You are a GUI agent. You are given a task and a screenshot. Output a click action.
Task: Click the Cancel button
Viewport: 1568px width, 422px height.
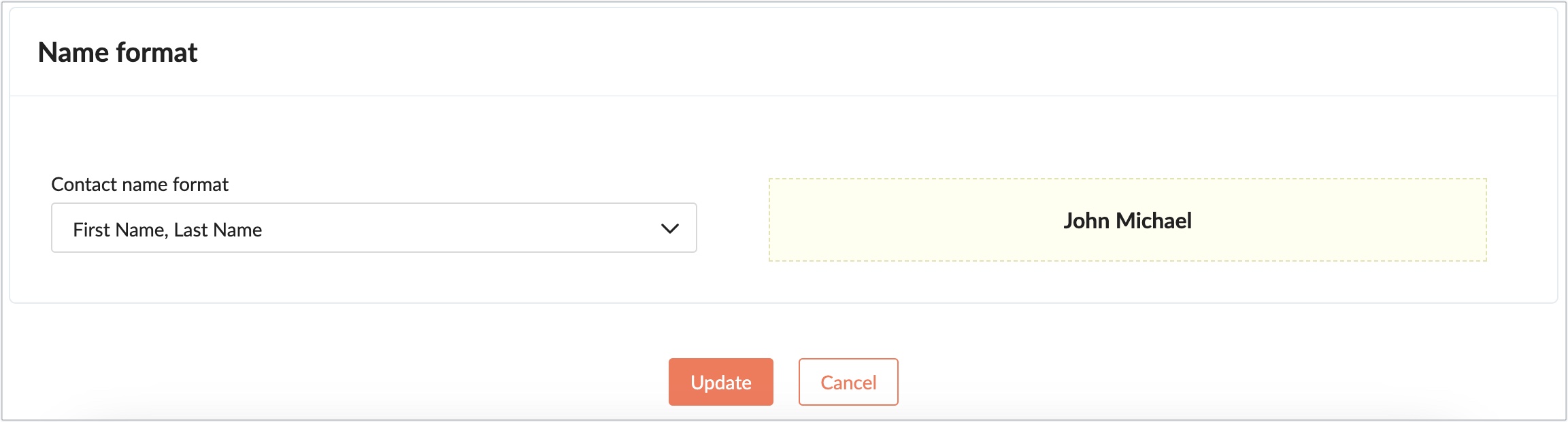click(x=848, y=383)
